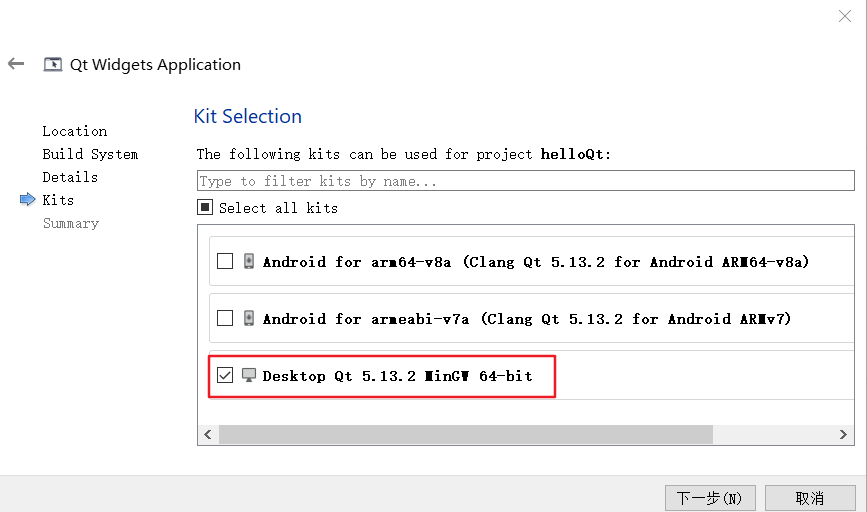This screenshot has width=867, height=512.
Task: Expand the Android for arm64-v8a kit row
Action: point(531,261)
